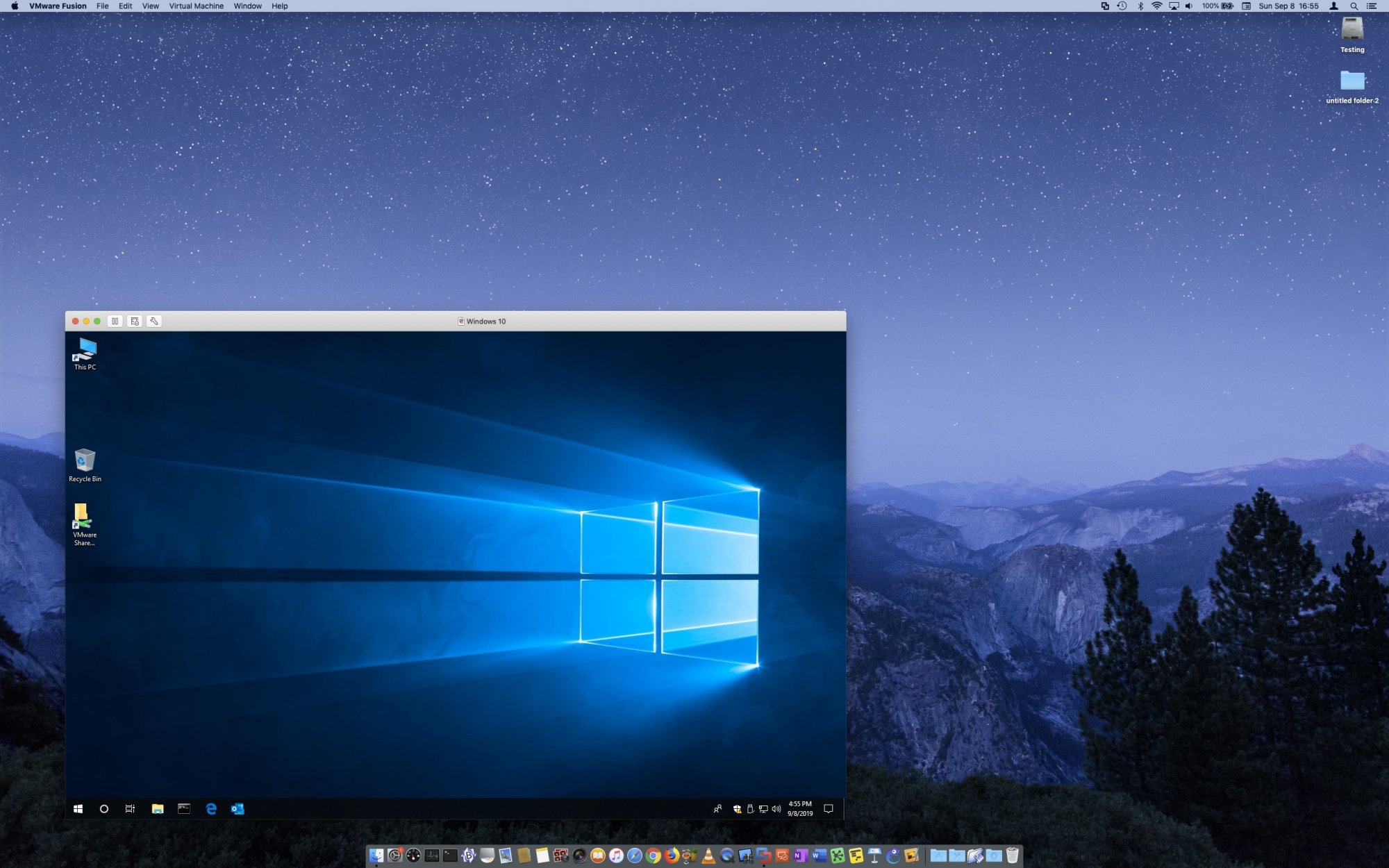This screenshot has width=1389, height=868.
Task: Open the Windows clock and date flyout
Action: click(x=800, y=809)
